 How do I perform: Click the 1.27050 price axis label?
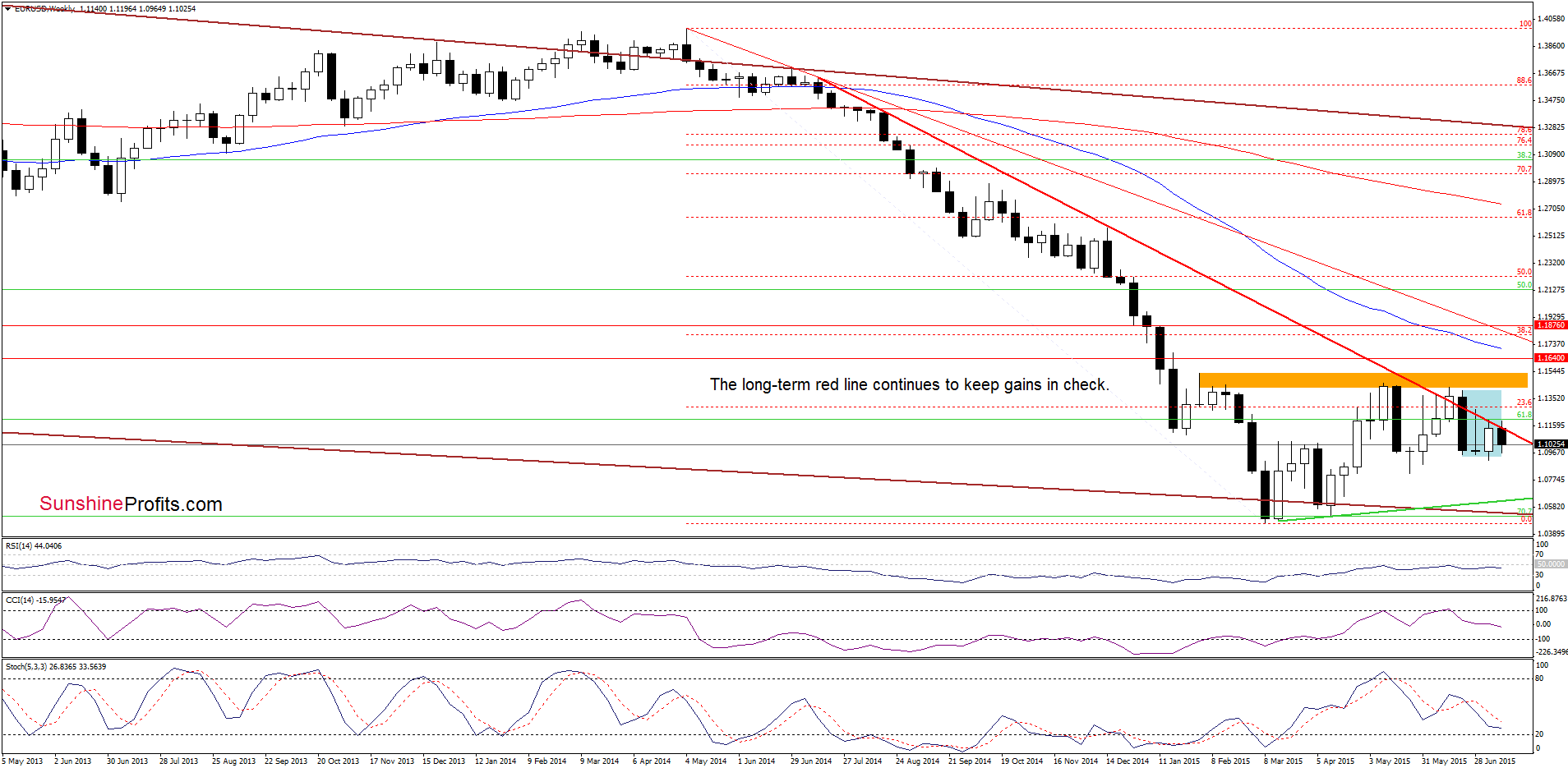tap(1550, 208)
